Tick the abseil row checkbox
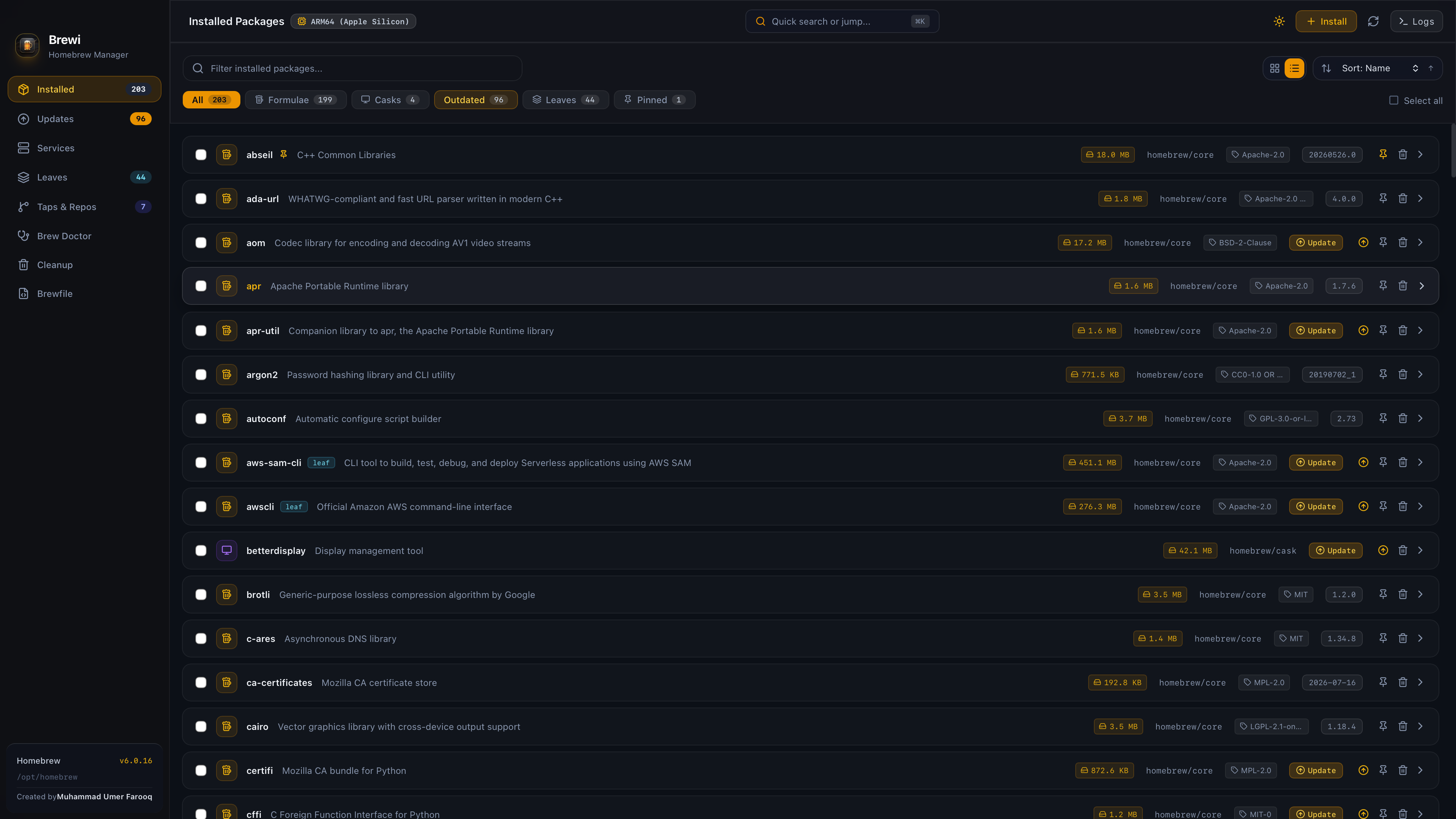Screen dimensions: 1456x819 pos(201,155)
